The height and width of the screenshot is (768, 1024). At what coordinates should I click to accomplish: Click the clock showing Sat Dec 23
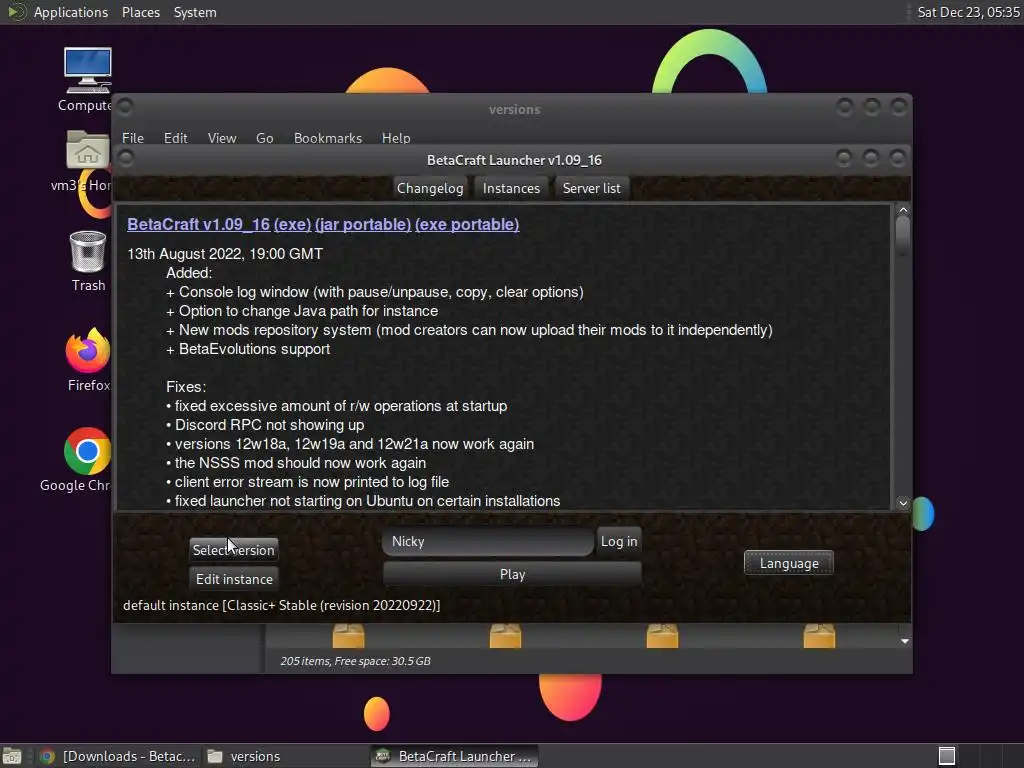click(967, 12)
